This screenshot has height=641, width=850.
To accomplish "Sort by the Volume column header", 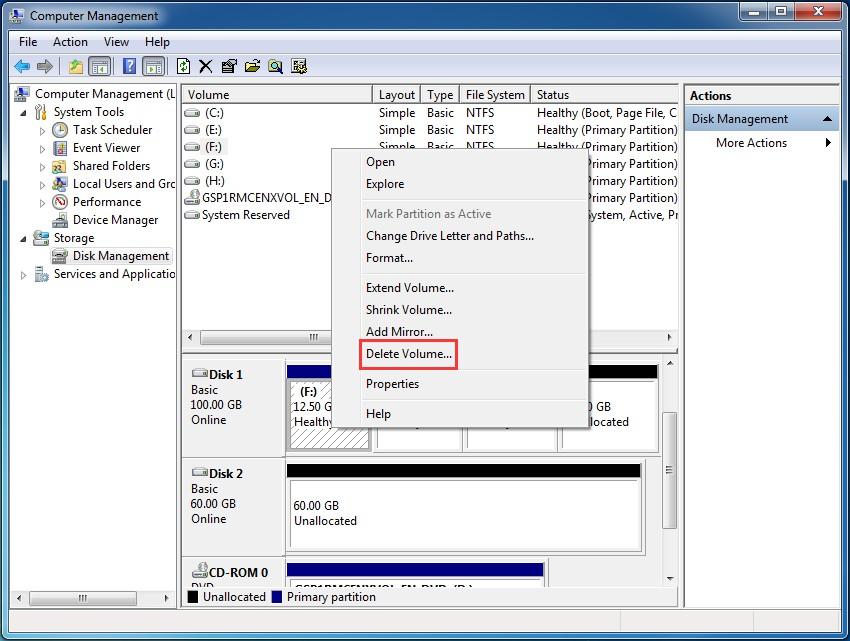I will click(x=277, y=94).
